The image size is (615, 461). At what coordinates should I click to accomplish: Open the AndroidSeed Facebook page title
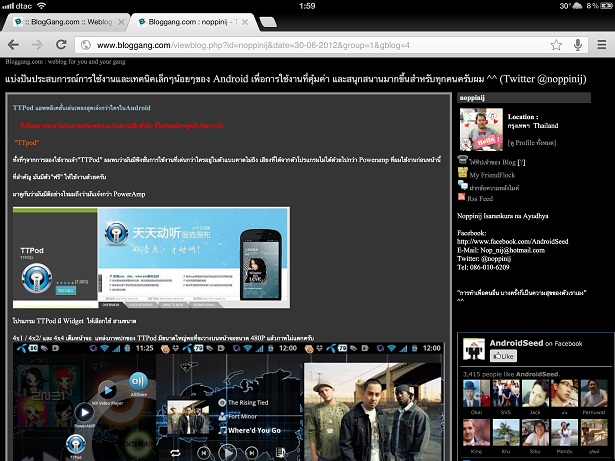point(516,343)
